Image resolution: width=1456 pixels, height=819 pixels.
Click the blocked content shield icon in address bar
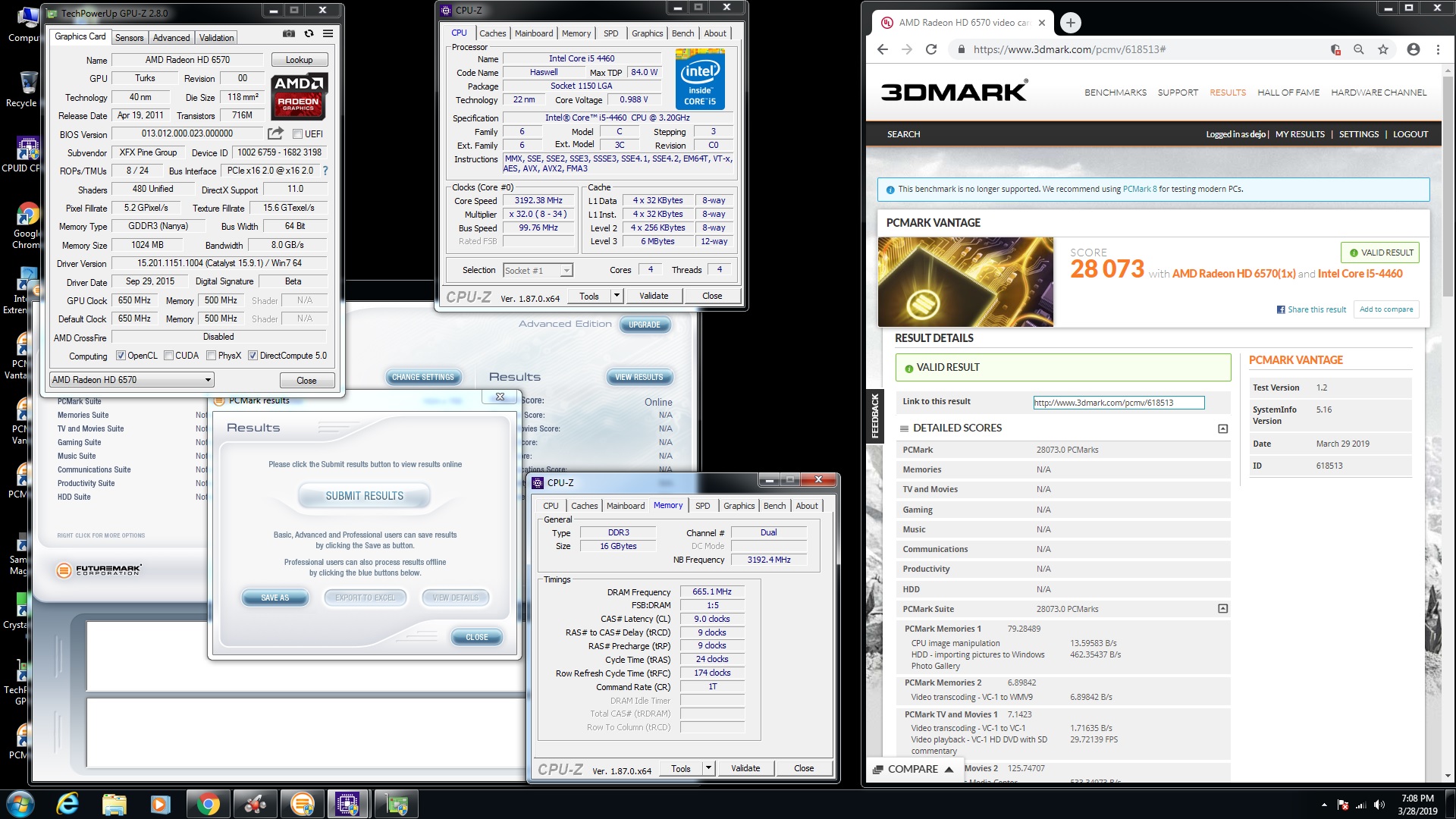pyautogui.click(x=1335, y=49)
